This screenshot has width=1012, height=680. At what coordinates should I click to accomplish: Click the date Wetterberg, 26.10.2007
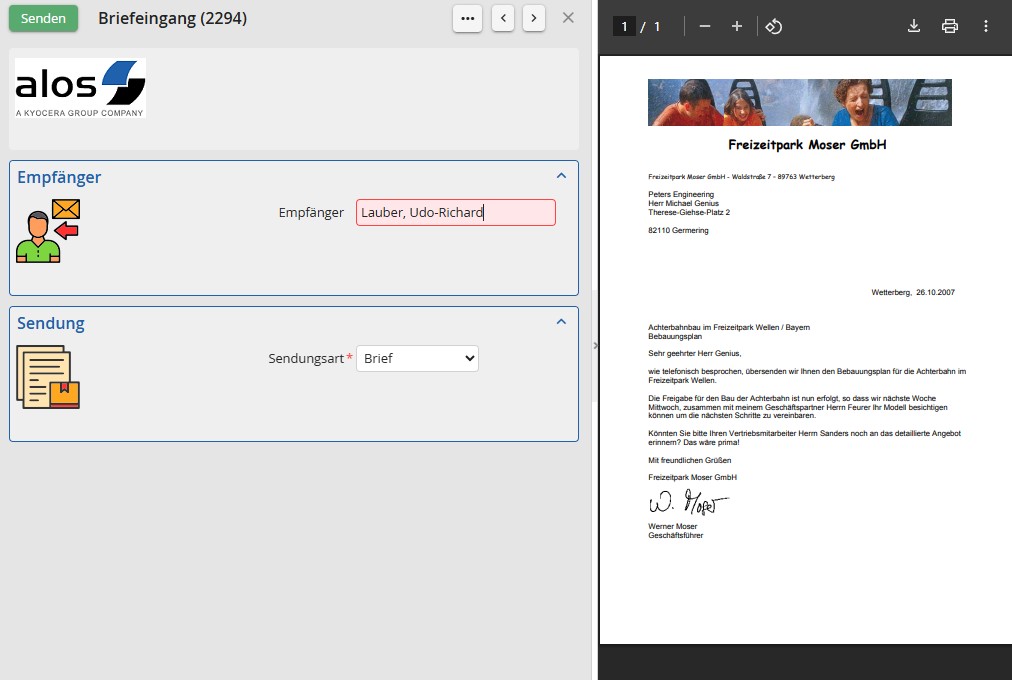click(913, 292)
